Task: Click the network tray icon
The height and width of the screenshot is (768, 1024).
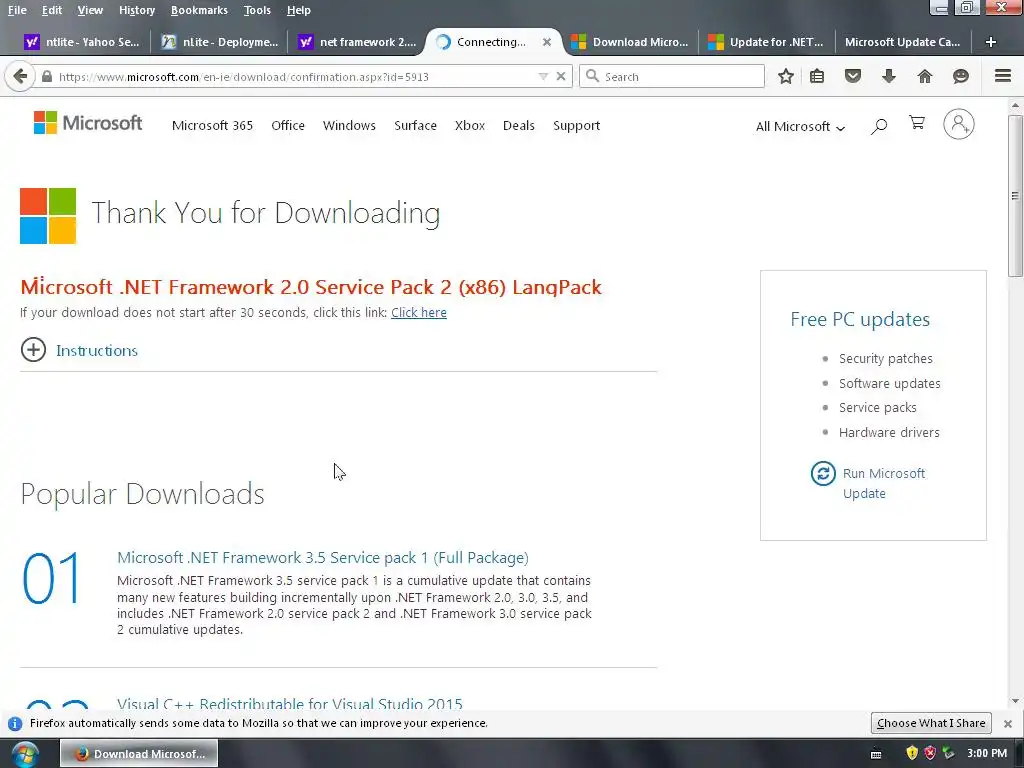Action: click(x=948, y=754)
